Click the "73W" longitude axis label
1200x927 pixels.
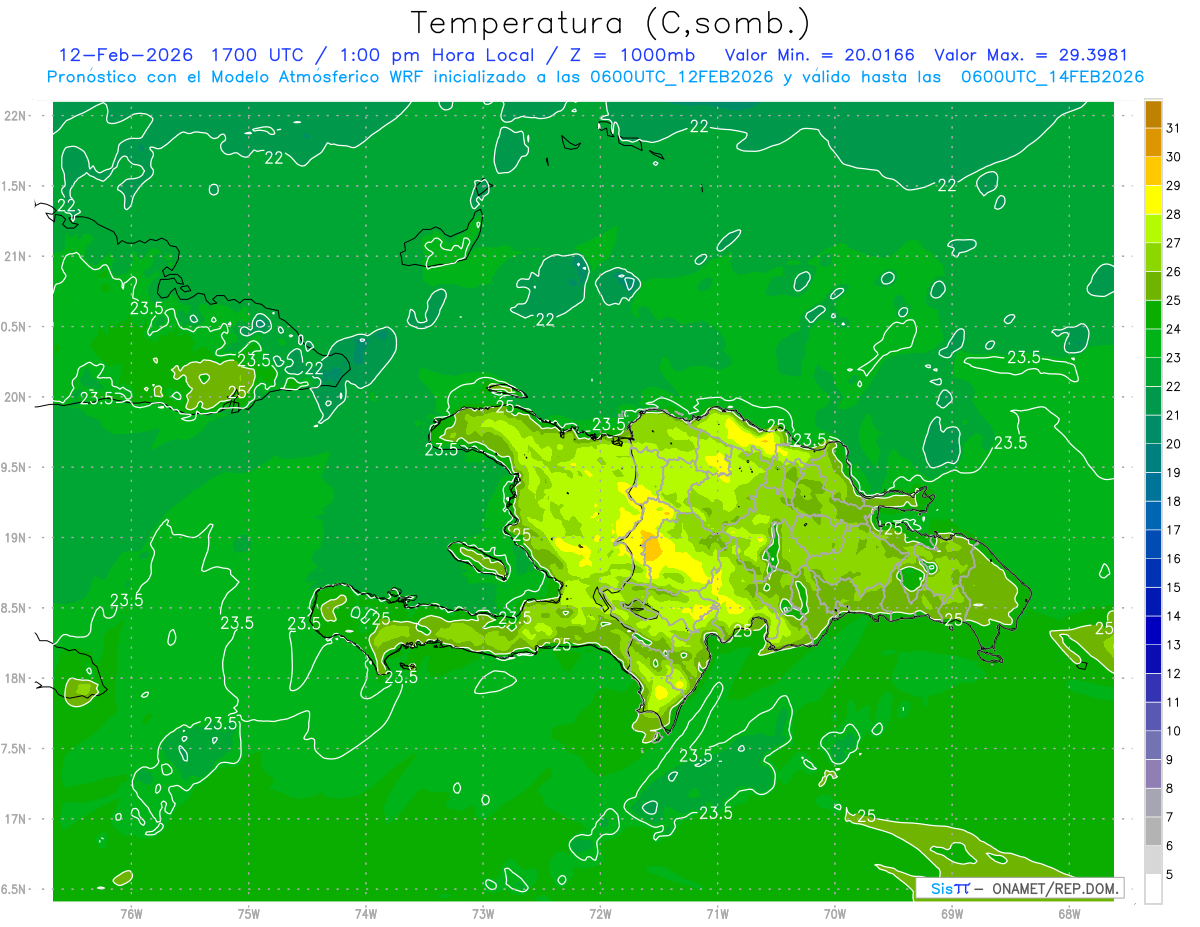(483, 913)
